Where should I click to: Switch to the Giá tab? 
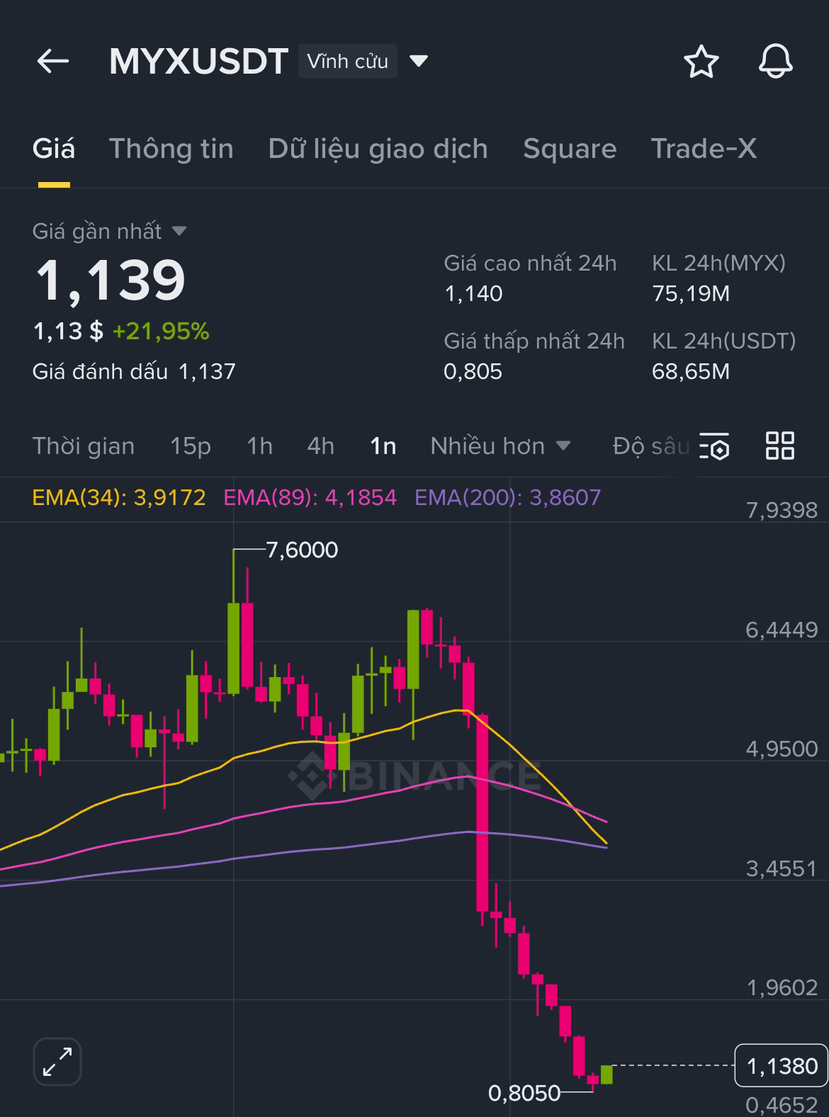point(53,149)
